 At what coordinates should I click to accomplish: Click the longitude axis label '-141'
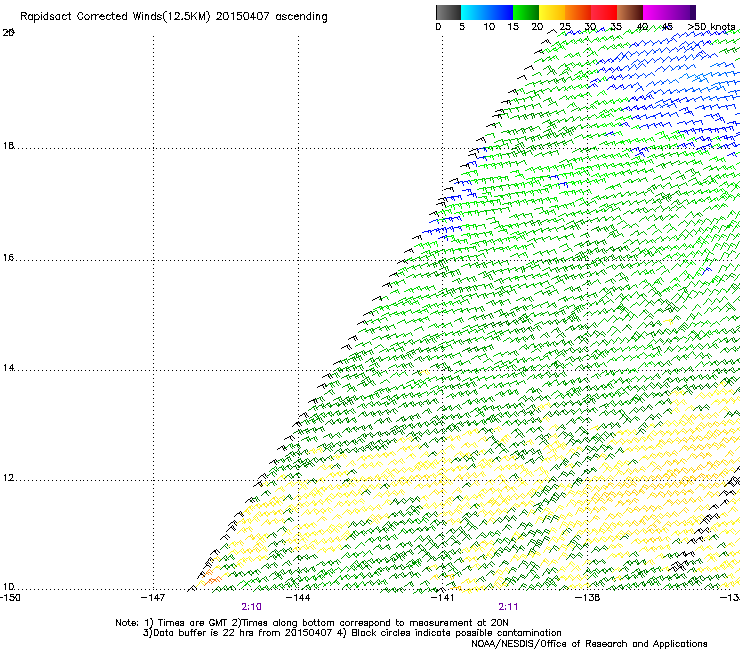pyautogui.click(x=443, y=598)
